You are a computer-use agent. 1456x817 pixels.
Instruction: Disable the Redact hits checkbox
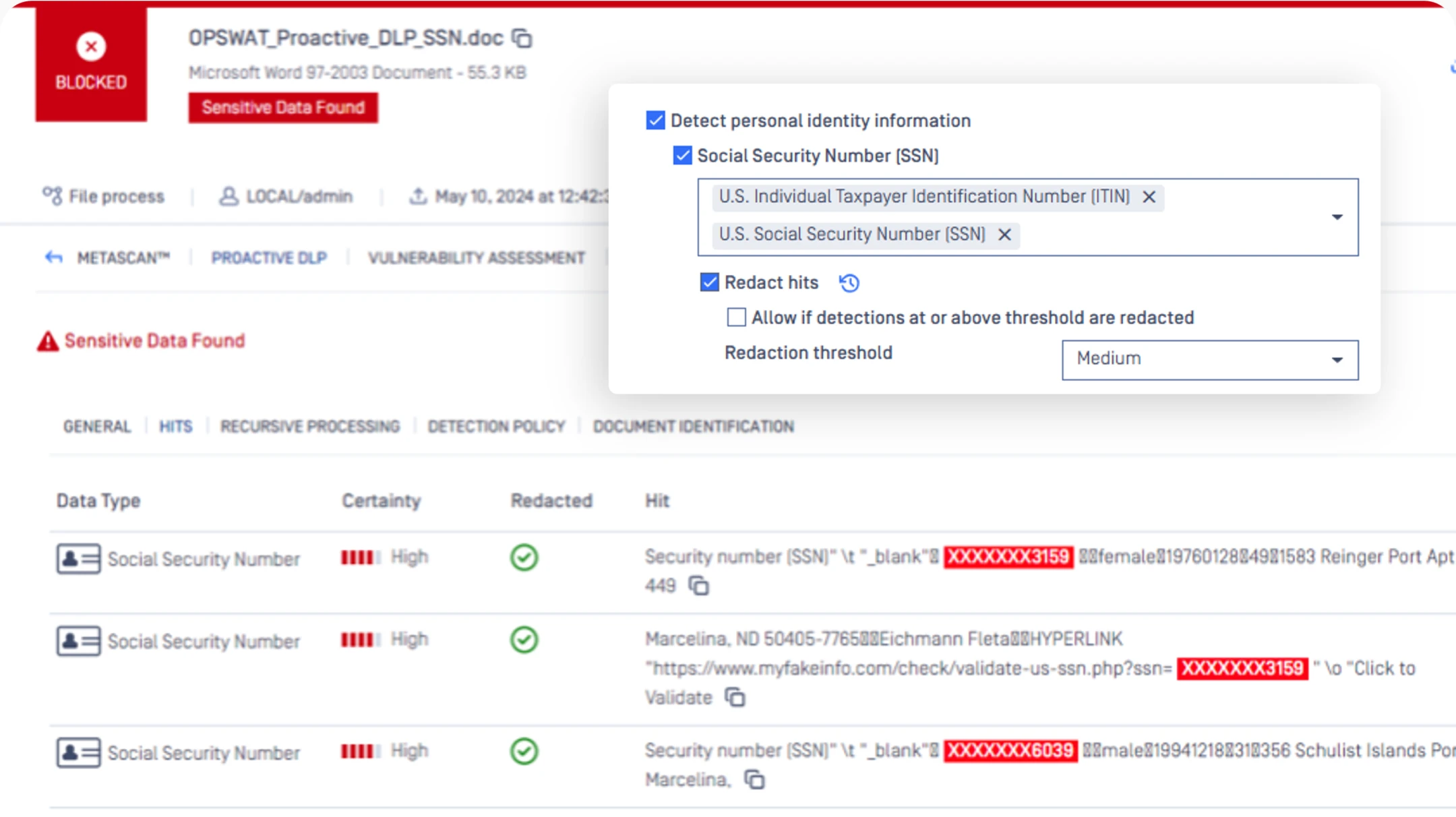click(x=709, y=282)
